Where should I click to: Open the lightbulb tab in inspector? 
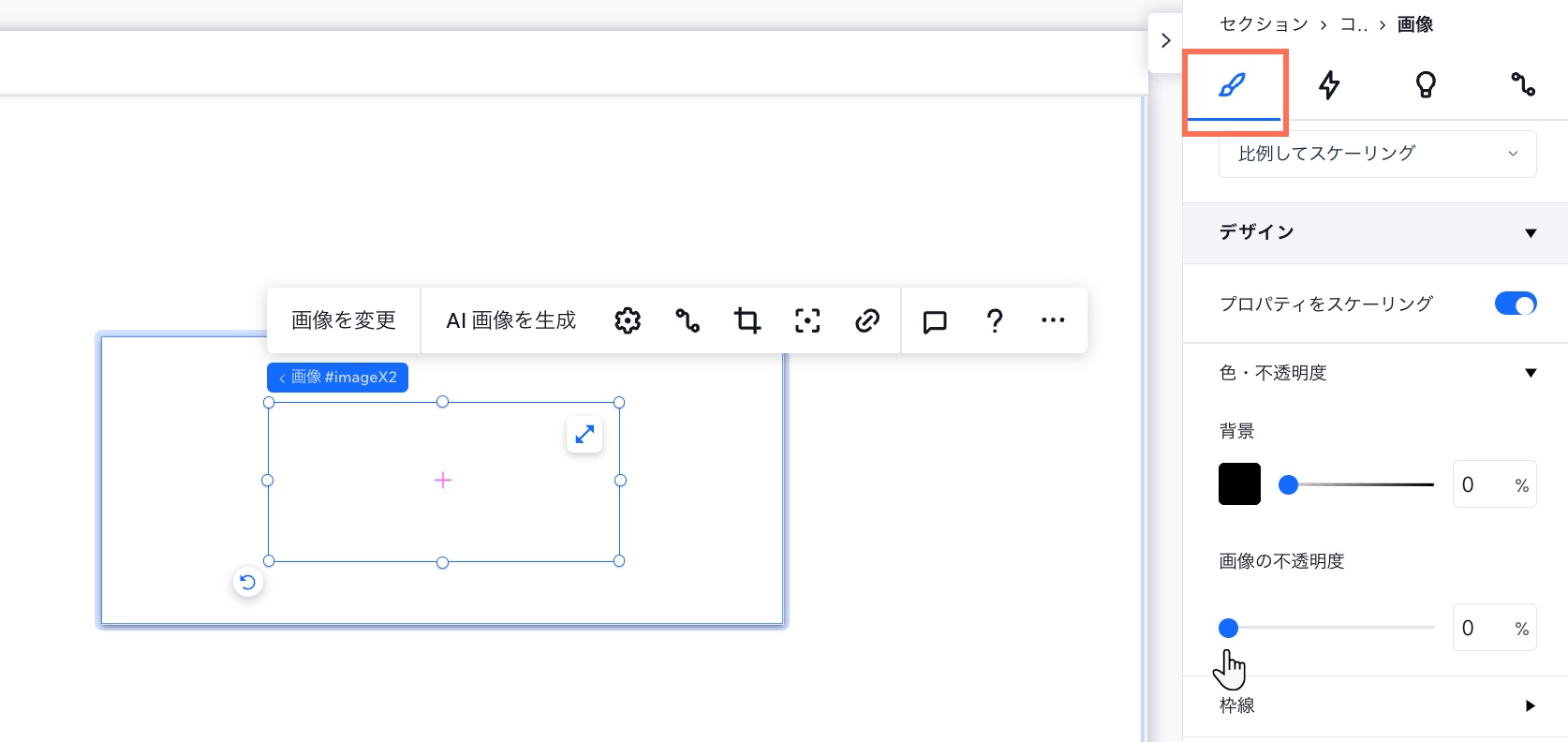[x=1426, y=85]
